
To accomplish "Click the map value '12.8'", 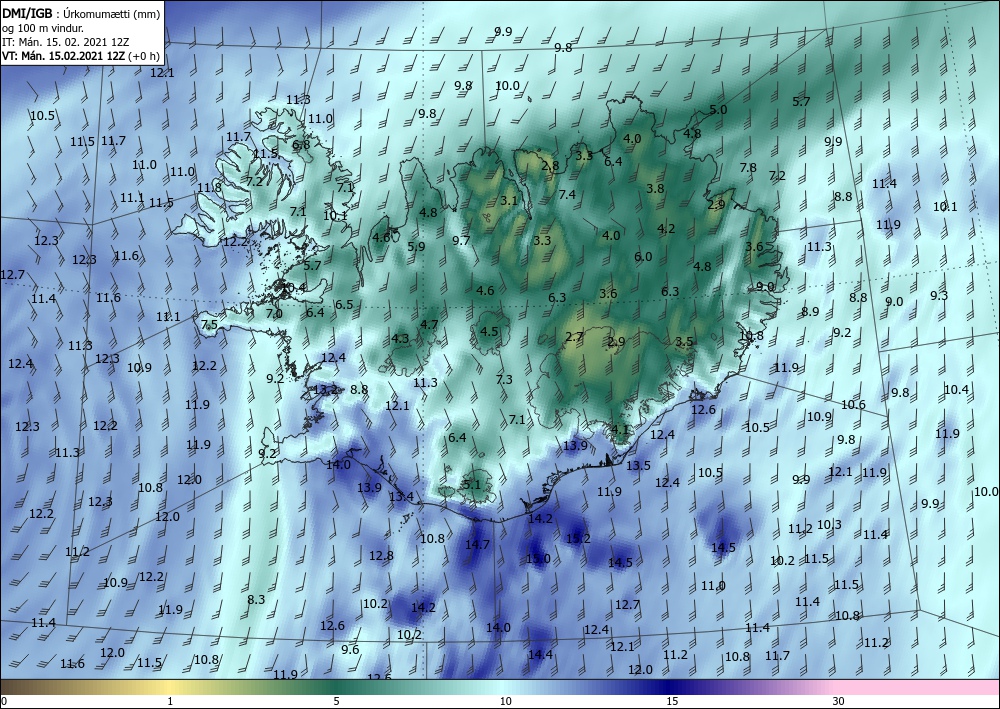I will point(381,555).
